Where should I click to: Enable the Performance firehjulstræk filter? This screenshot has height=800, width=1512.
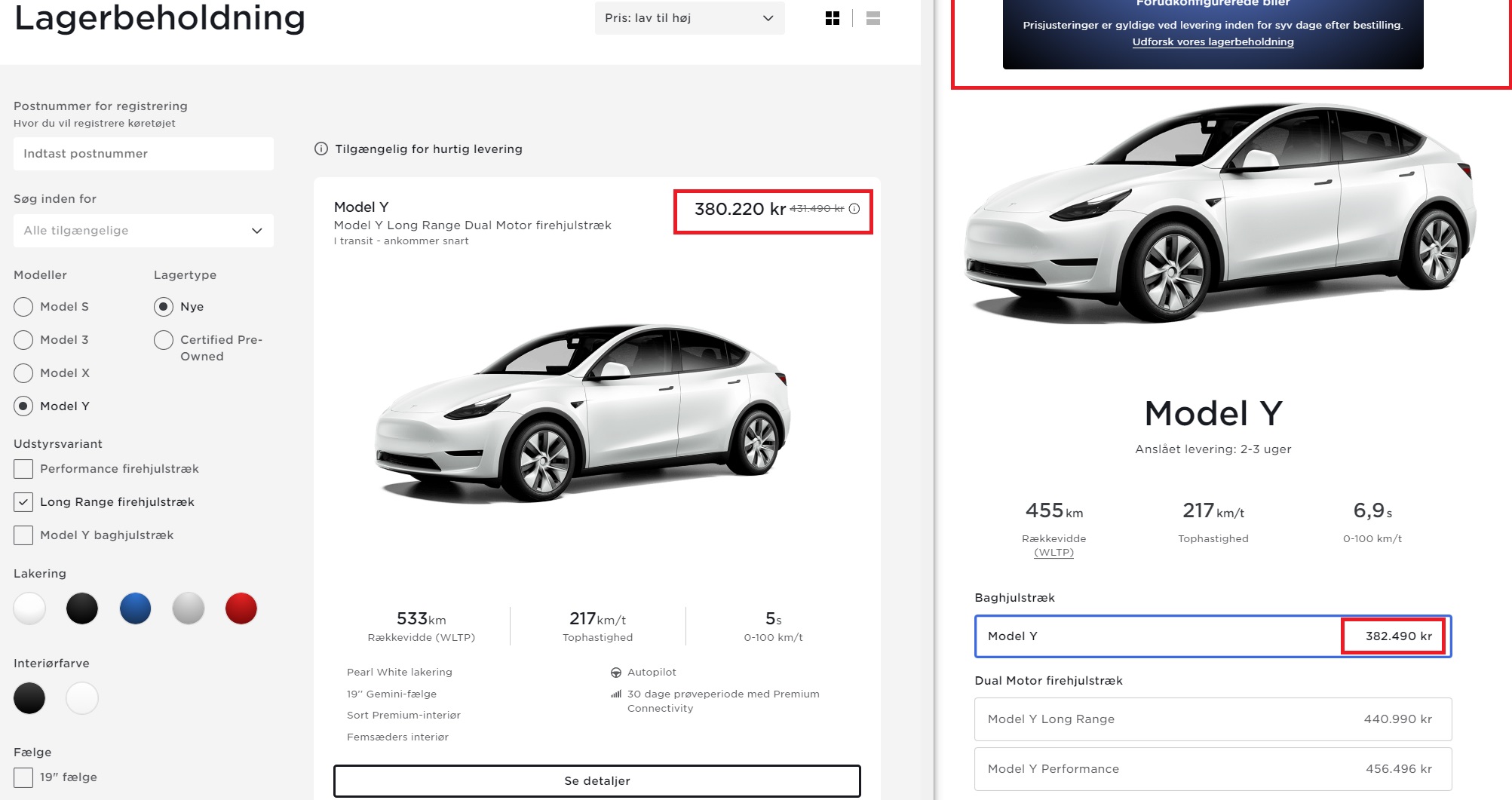23,468
